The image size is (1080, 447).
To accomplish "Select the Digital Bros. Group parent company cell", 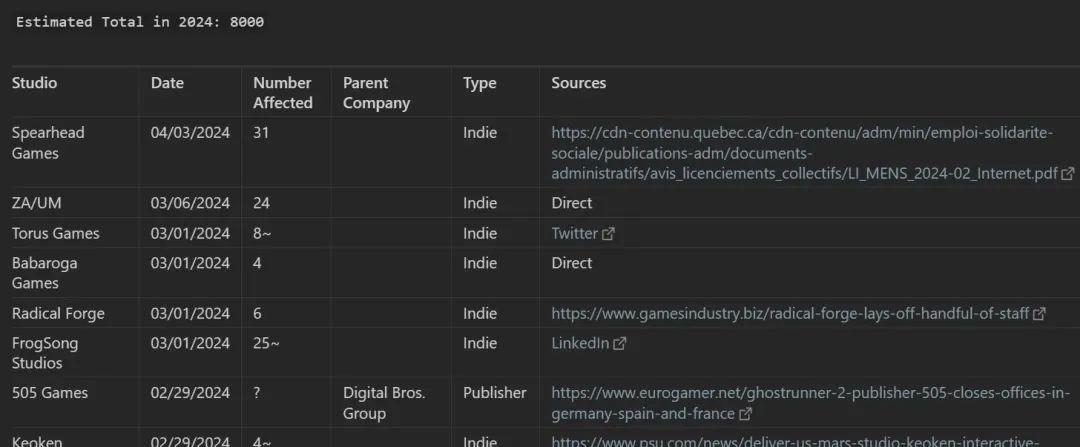I will 384,403.
